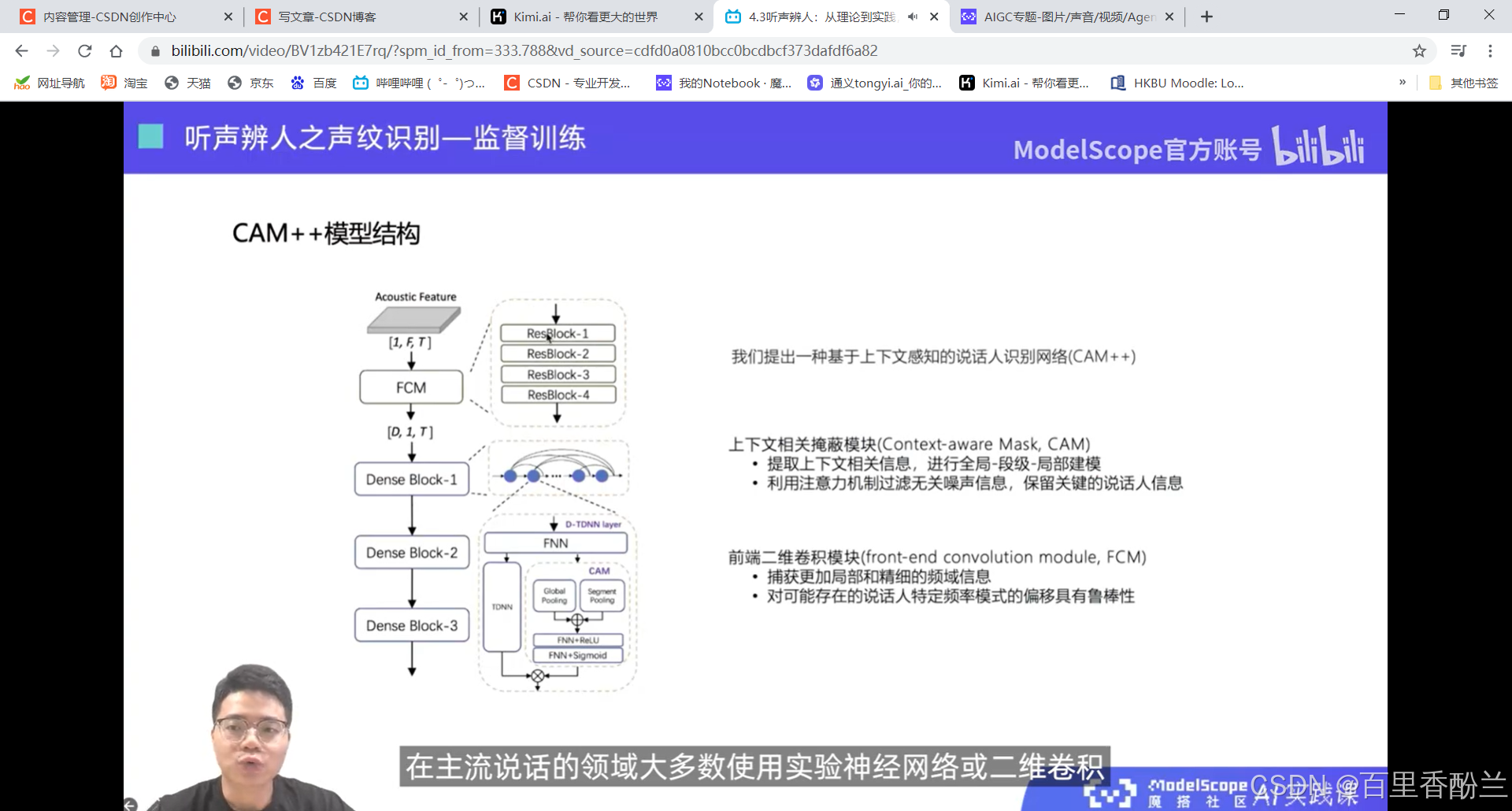Click ResBlock-1 in the diagram

558,333
